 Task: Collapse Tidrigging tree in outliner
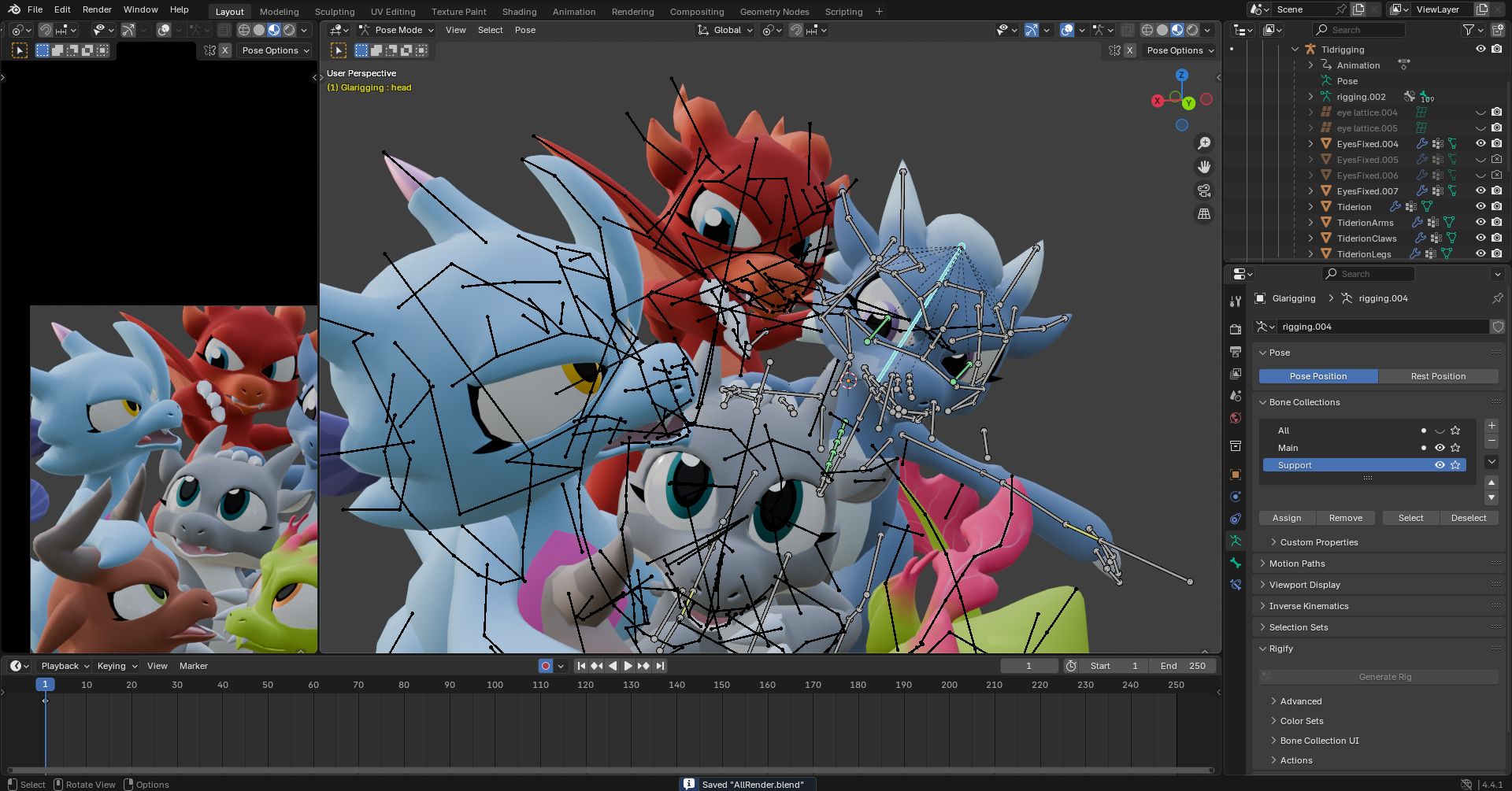(x=1295, y=50)
